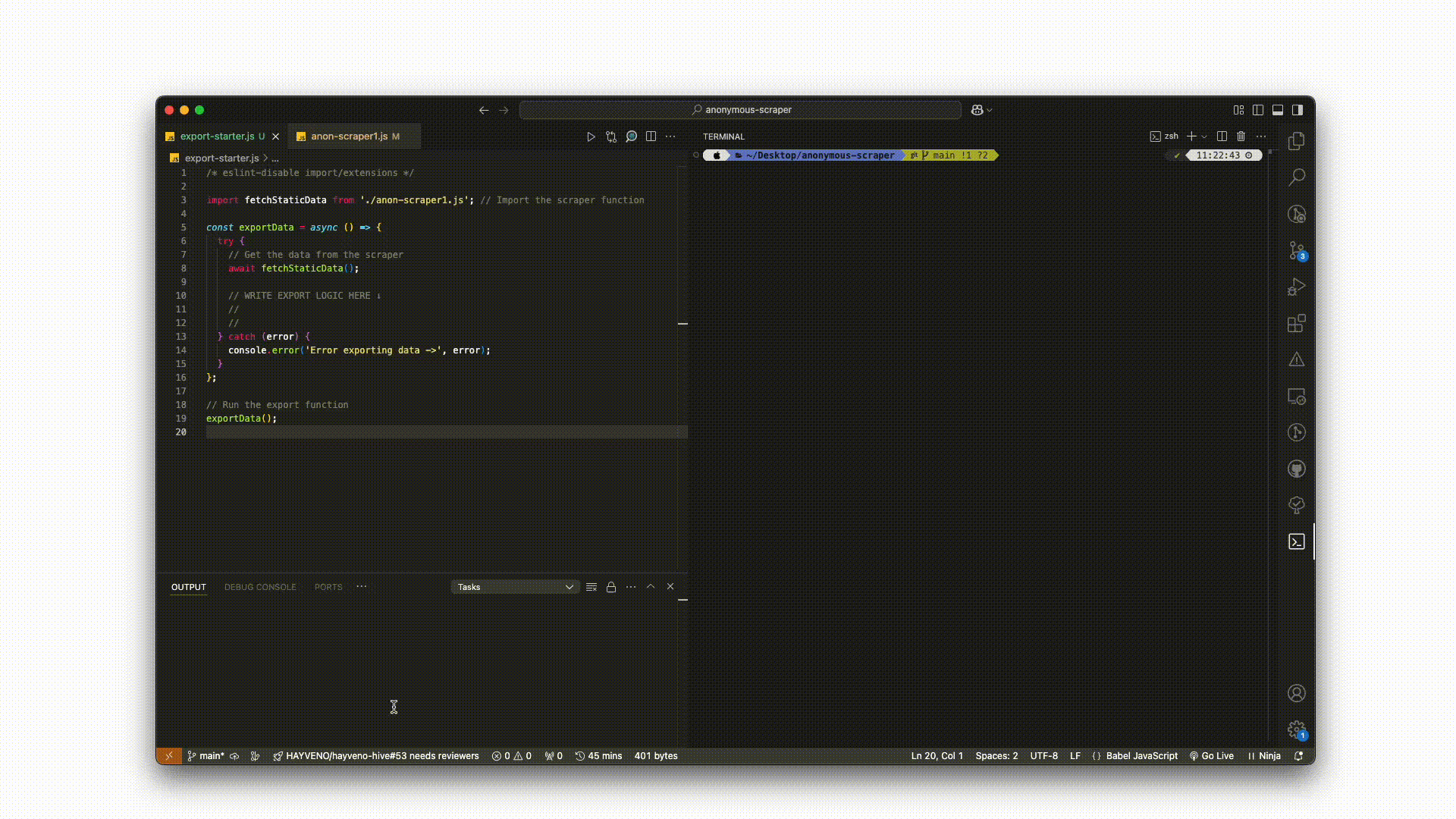Switch to the DEBUG CONSOLE tab

pos(260,587)
